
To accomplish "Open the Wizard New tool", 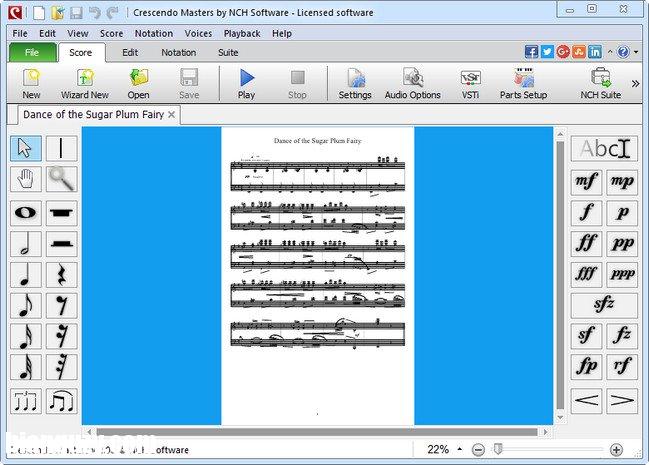I will coord(85,84).
